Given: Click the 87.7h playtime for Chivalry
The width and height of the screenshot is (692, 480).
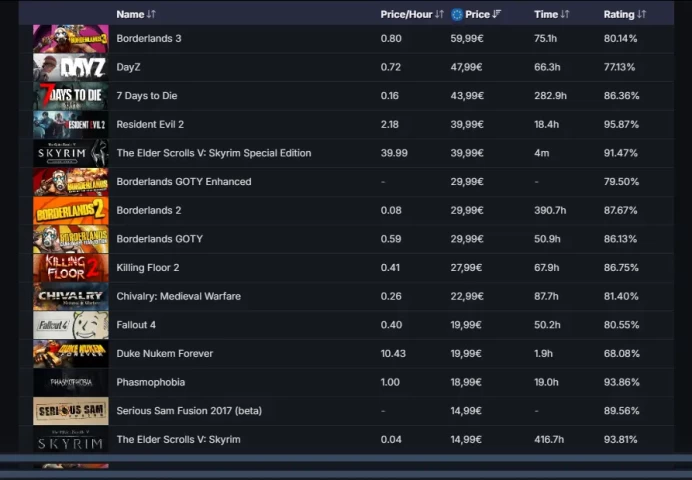Looking at the screenshot, I should [x=546, y=296].
